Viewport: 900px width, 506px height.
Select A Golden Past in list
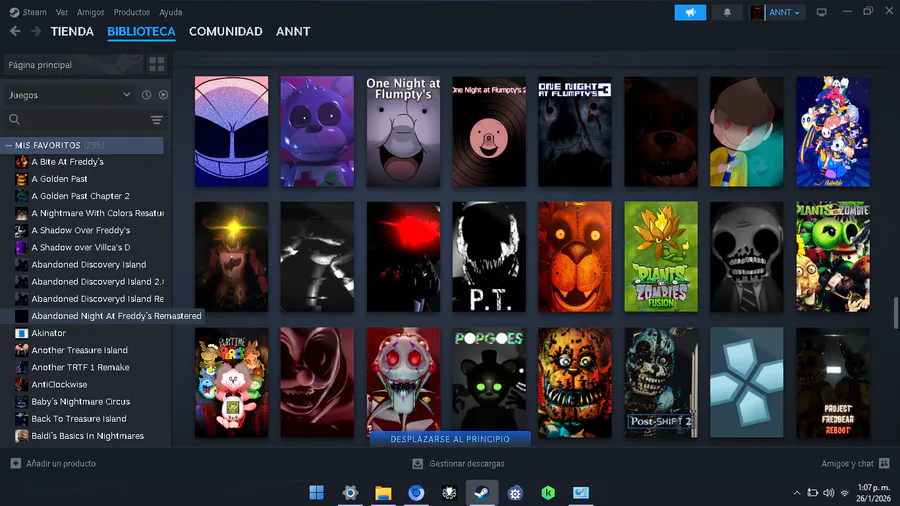pos(59,179)
